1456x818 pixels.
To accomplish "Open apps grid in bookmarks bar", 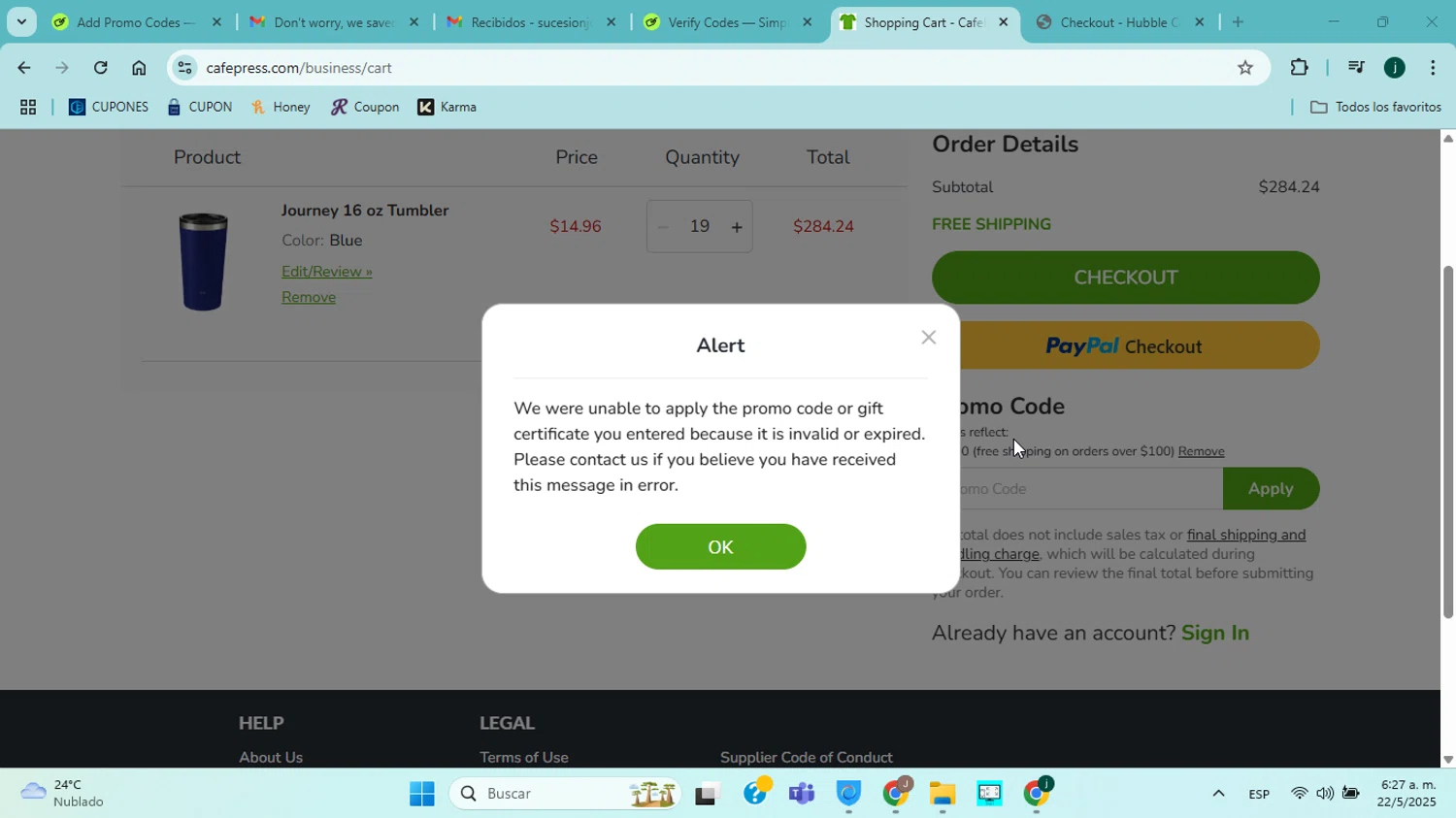I will tap(28, 108).
